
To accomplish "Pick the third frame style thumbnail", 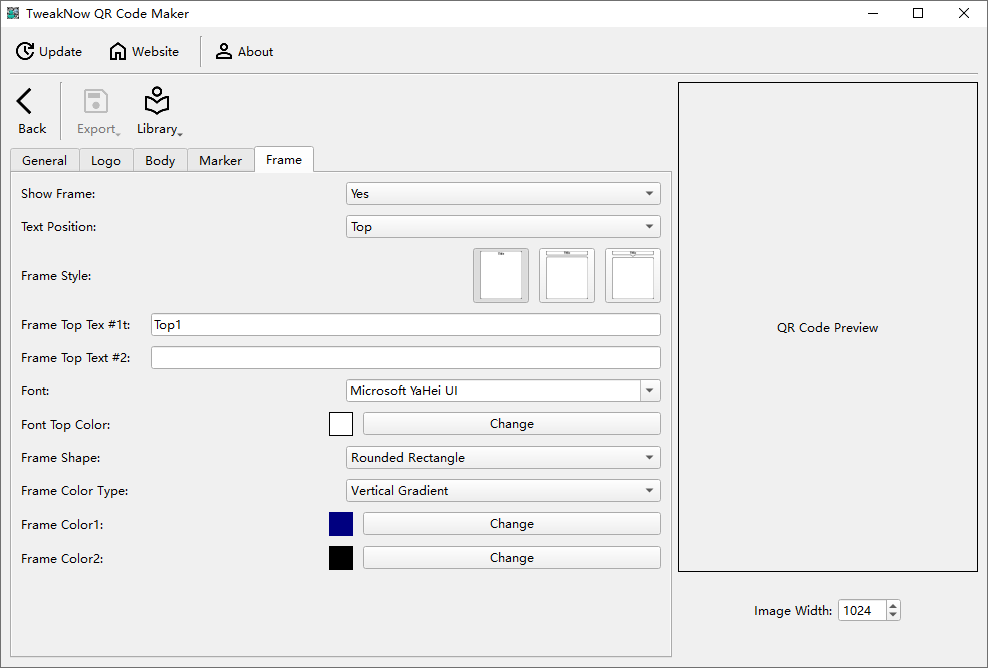I will [x=633, y=275].
